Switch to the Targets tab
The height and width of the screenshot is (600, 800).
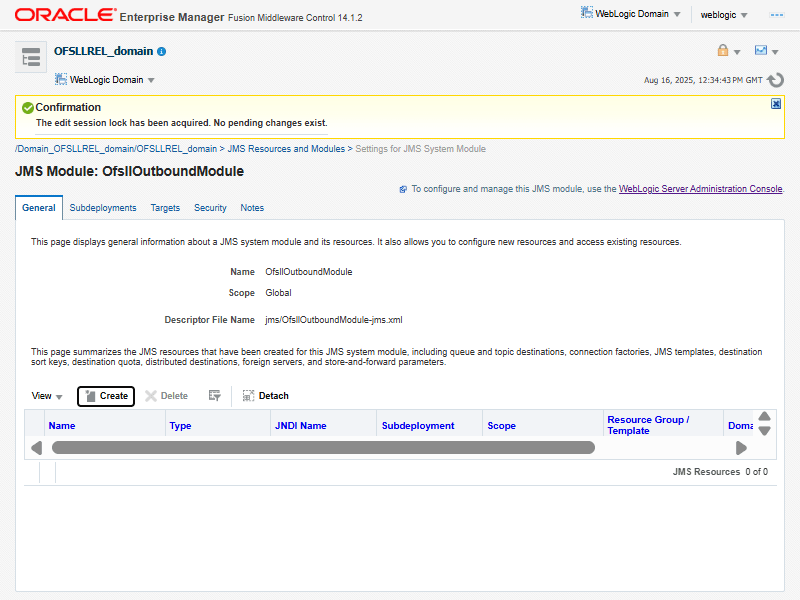(165, 208)
